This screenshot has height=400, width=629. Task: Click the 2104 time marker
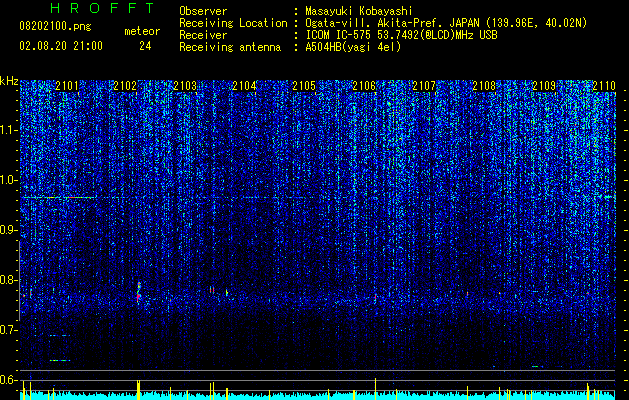pyautogui.click(x=245, y=86)
